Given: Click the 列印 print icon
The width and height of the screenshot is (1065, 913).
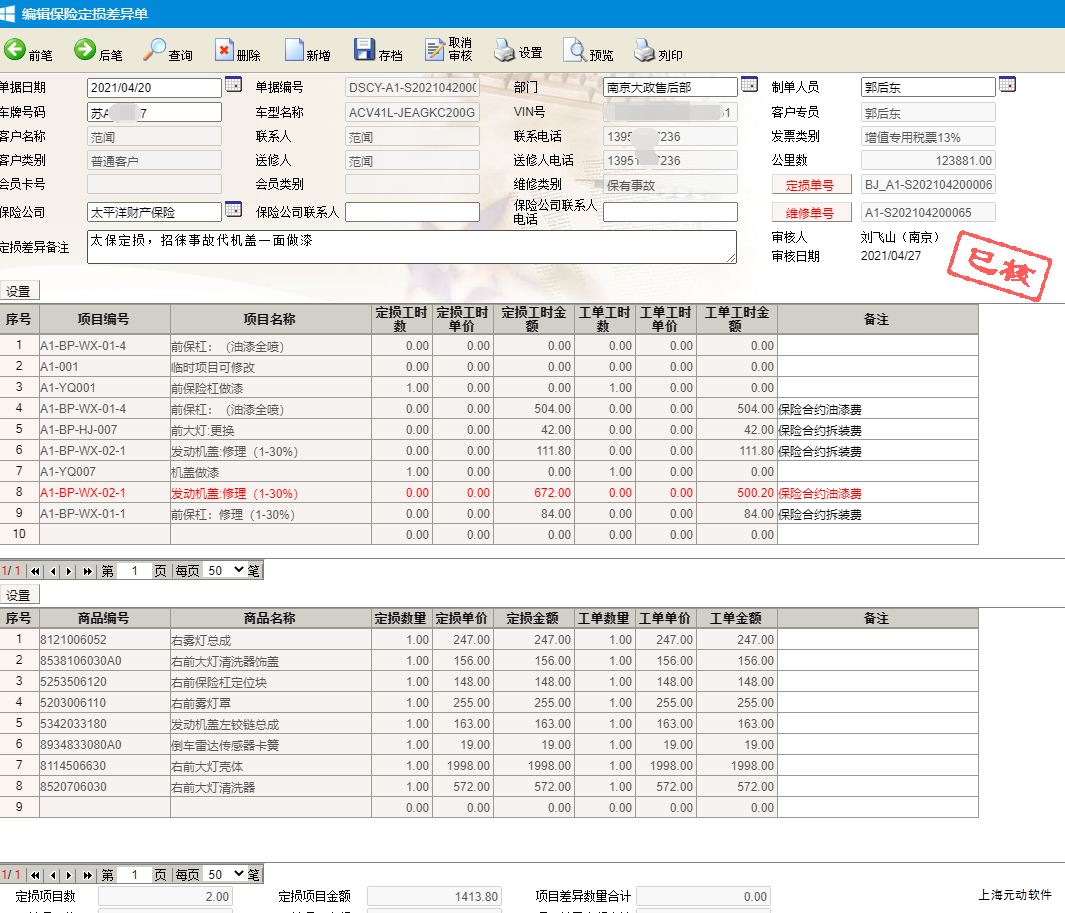Looking at the screenshot, I should click(x=645, y=51).
